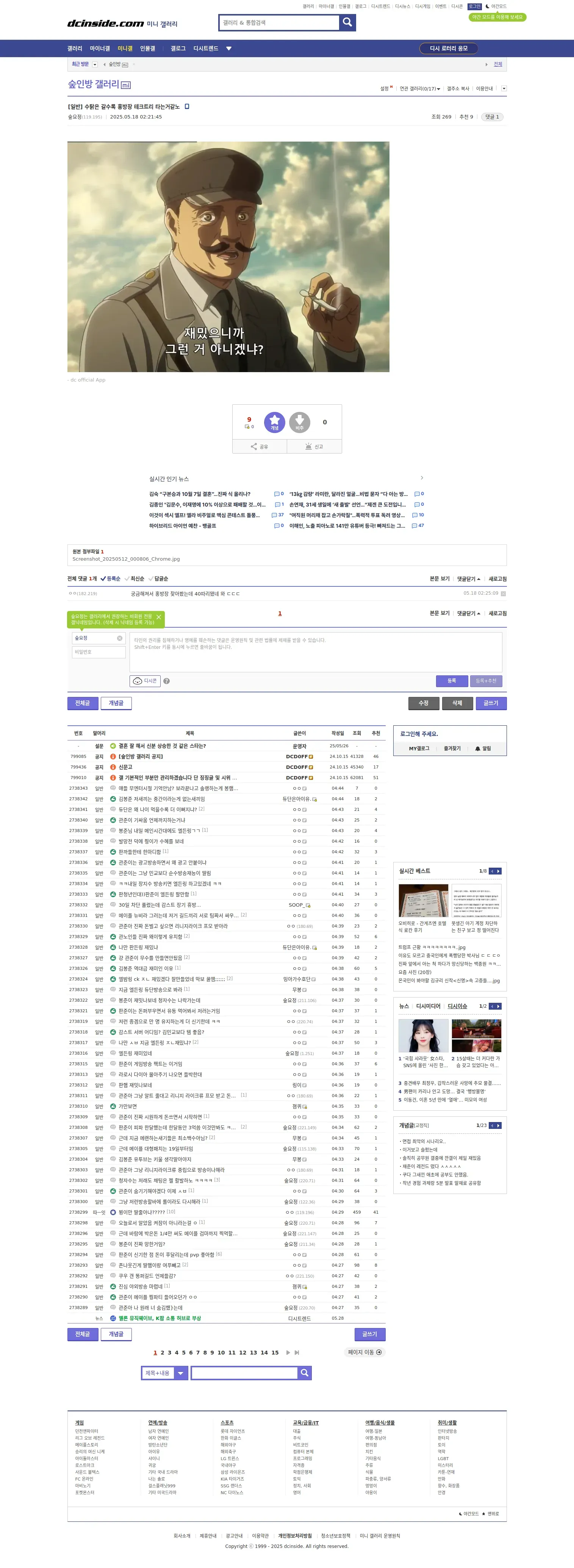
Task: Click the 디시콘 help question mark icon
Action: pos(166,681)
